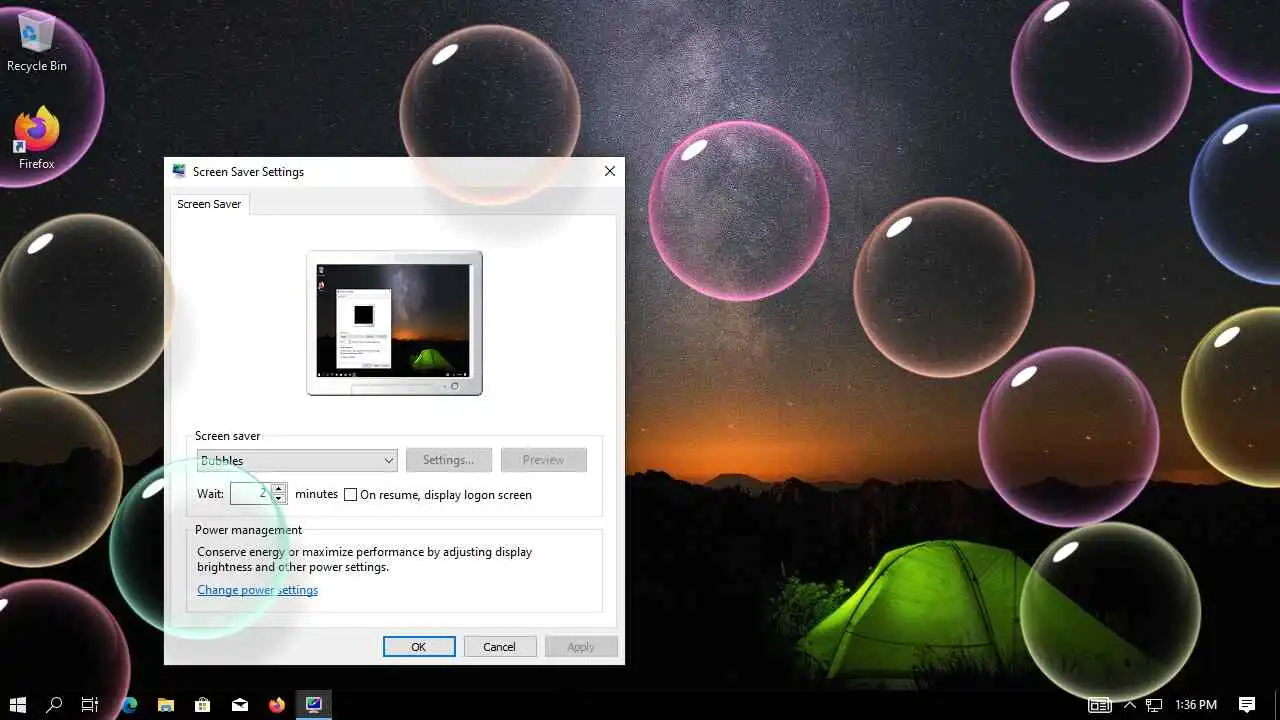Open taskbar search magnifier

54,704
